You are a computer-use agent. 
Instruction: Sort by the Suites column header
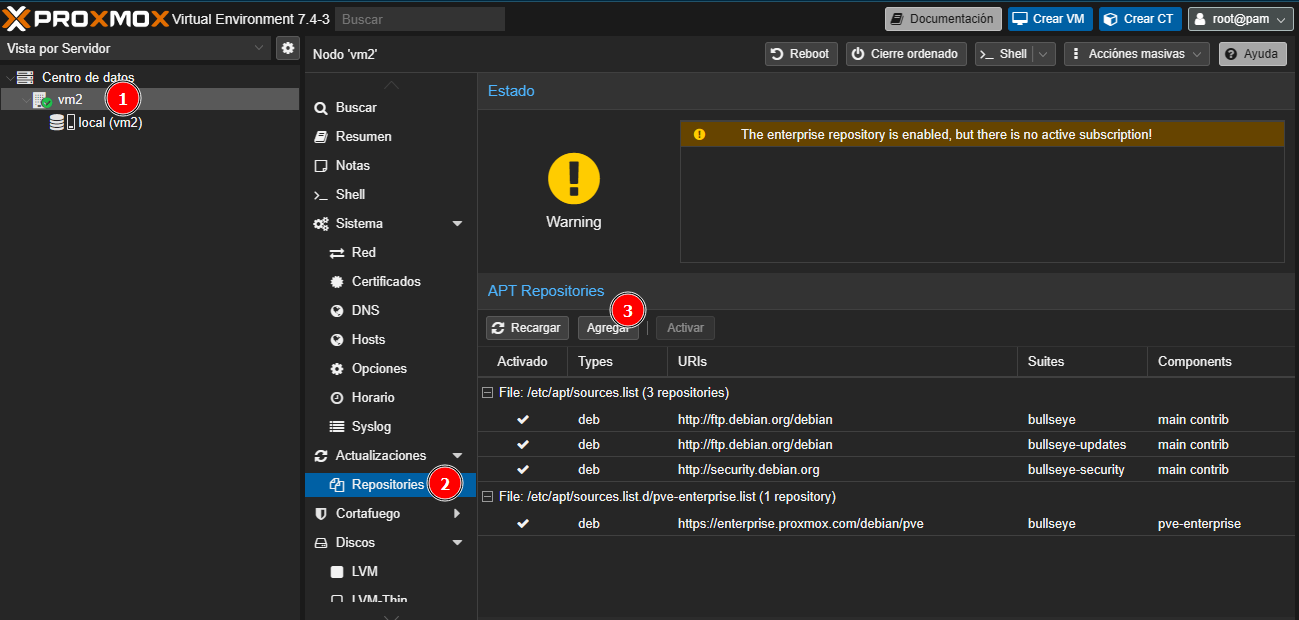click(x=1082, y=362)
